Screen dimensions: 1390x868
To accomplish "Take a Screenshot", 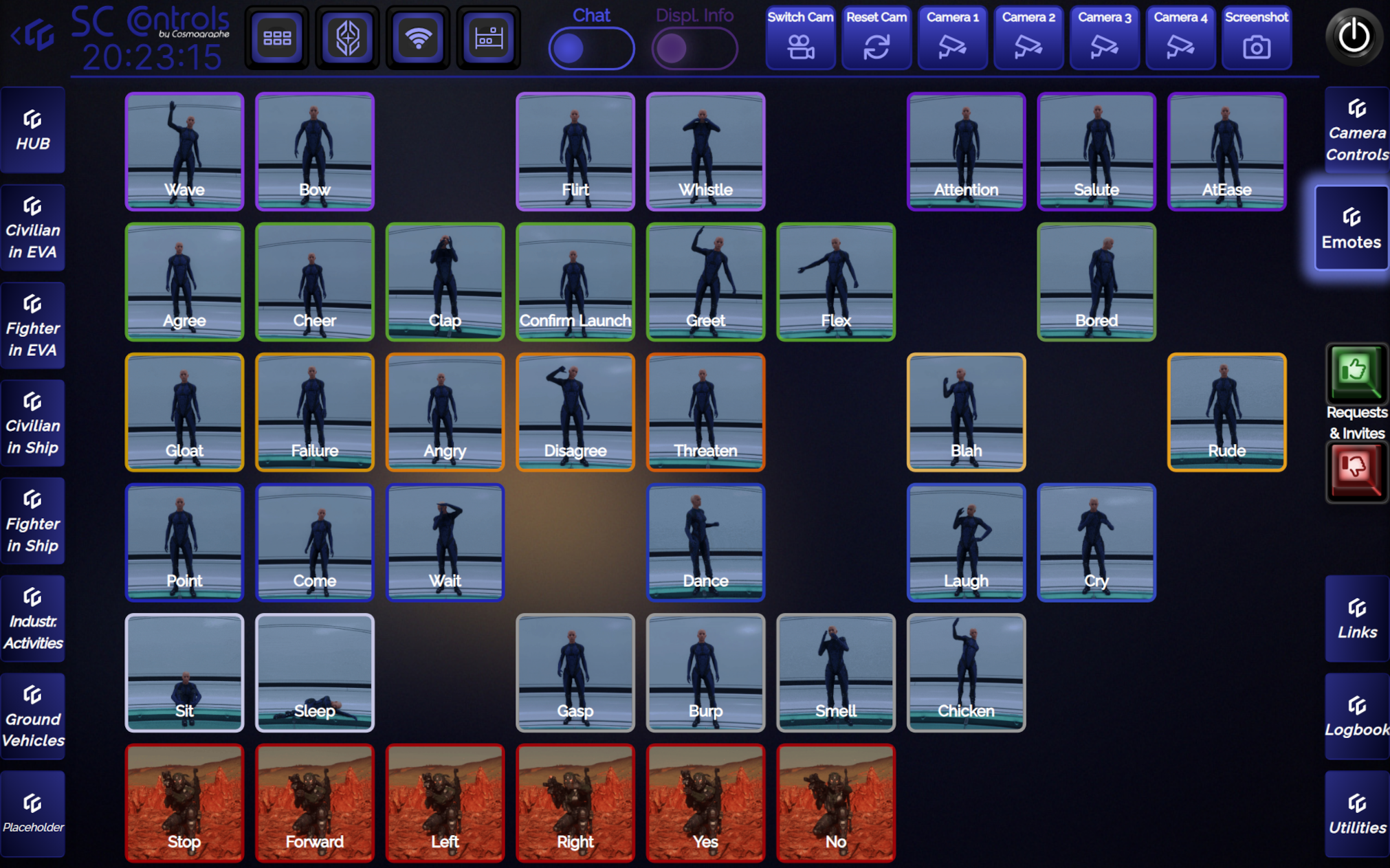I will click(1256, 38).
